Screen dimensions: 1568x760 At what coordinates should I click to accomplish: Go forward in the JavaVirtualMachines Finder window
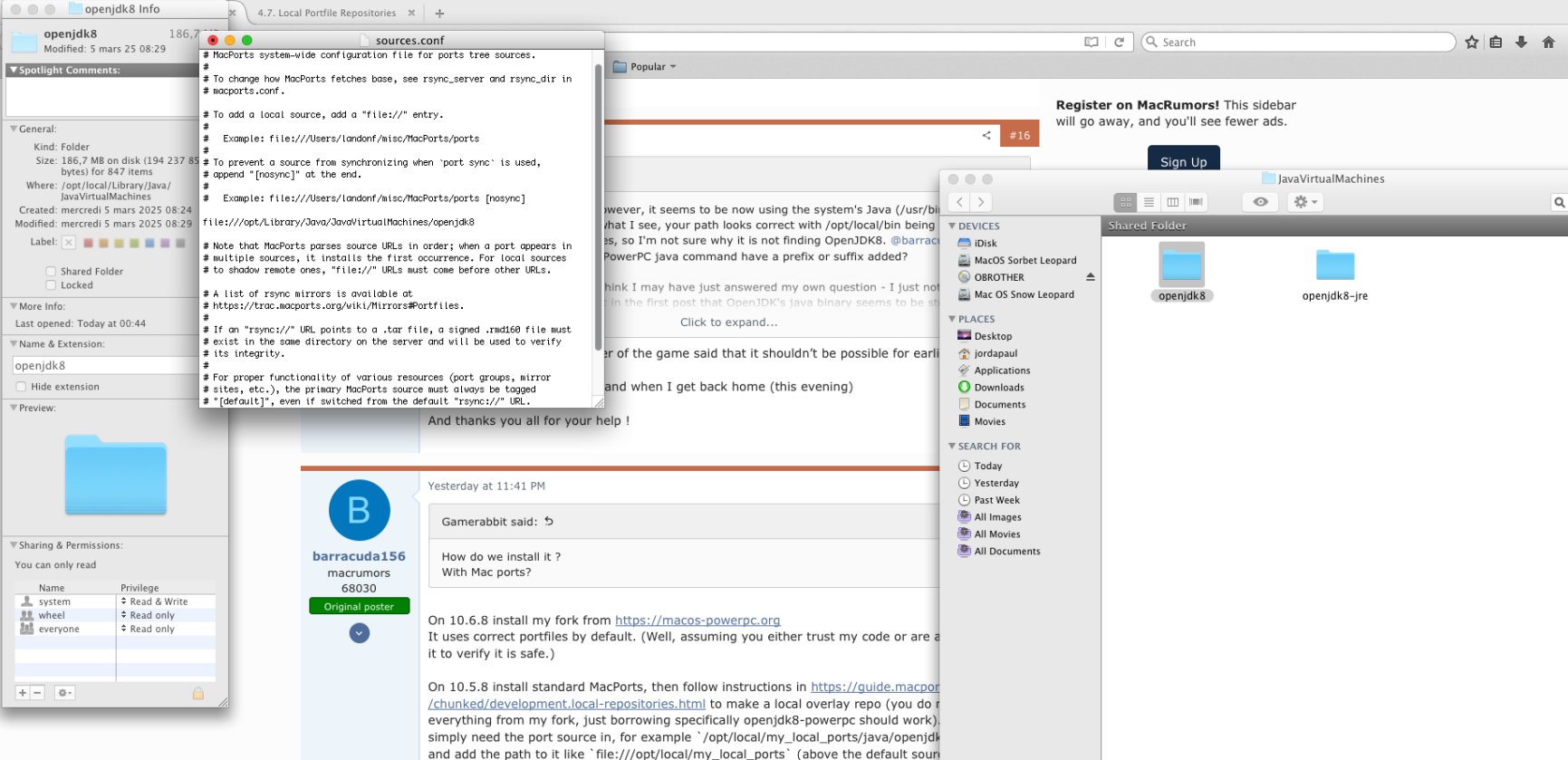pyautogui.click(x=981, y=202)
